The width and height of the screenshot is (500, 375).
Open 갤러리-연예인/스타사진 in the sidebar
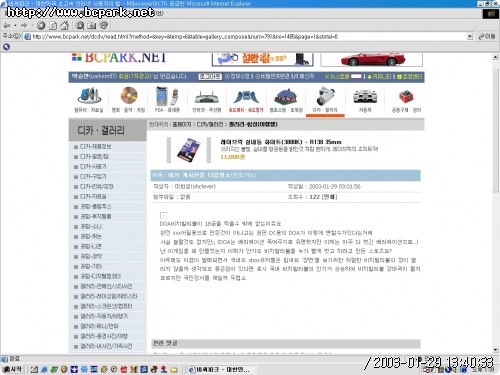click(106, 287)
